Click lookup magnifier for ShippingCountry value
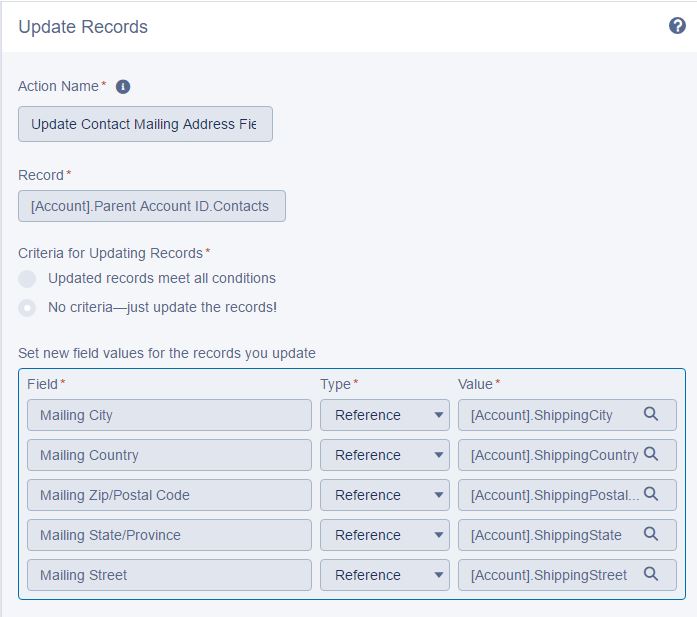This screenshot has width=697, height=617. pyautogui.click(x=651, y=454)
